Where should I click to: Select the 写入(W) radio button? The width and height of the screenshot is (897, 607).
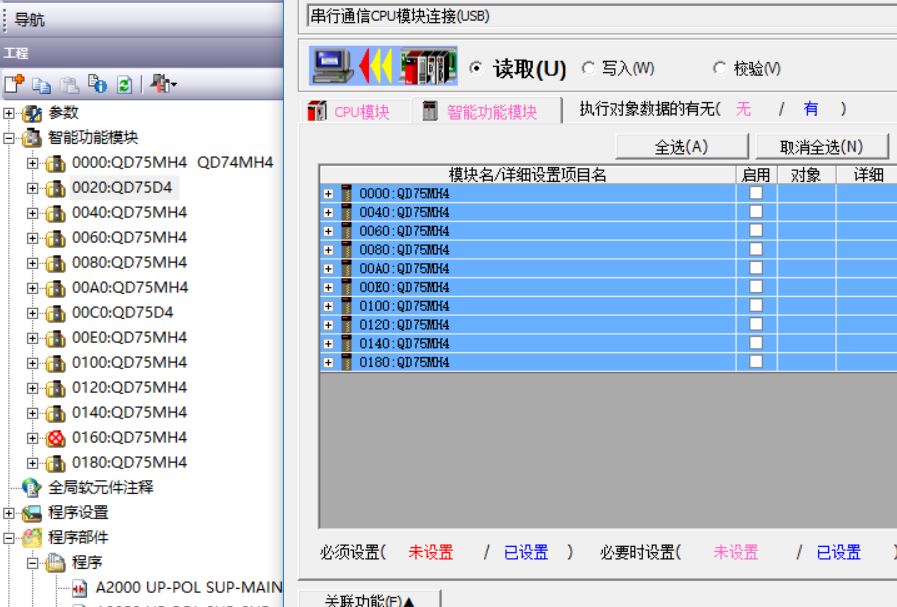point(588,68)
